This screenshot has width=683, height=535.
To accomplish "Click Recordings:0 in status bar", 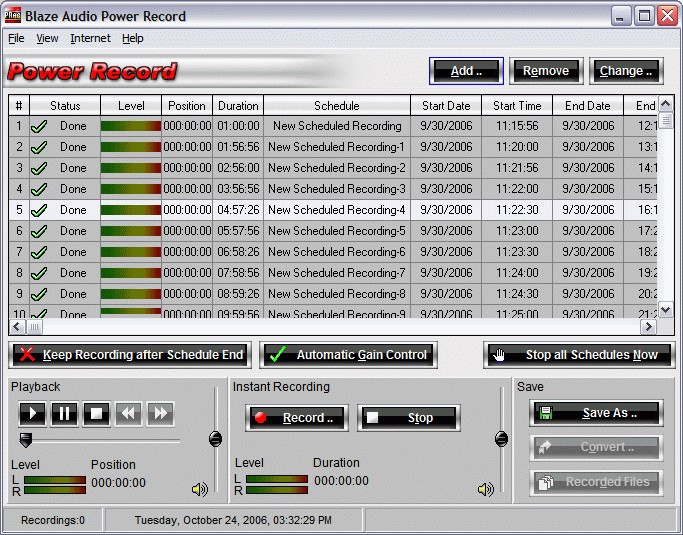I will pos(53,520).
